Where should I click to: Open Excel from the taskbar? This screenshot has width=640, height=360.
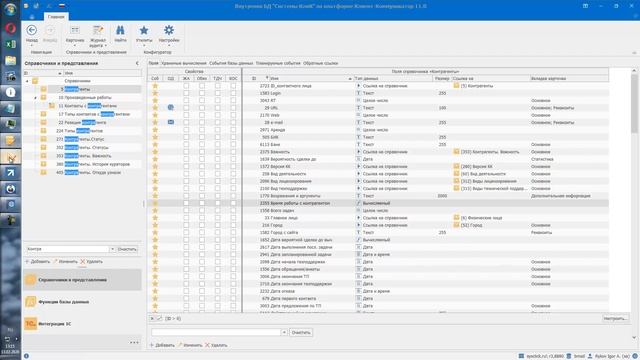[x=11, y=44]
